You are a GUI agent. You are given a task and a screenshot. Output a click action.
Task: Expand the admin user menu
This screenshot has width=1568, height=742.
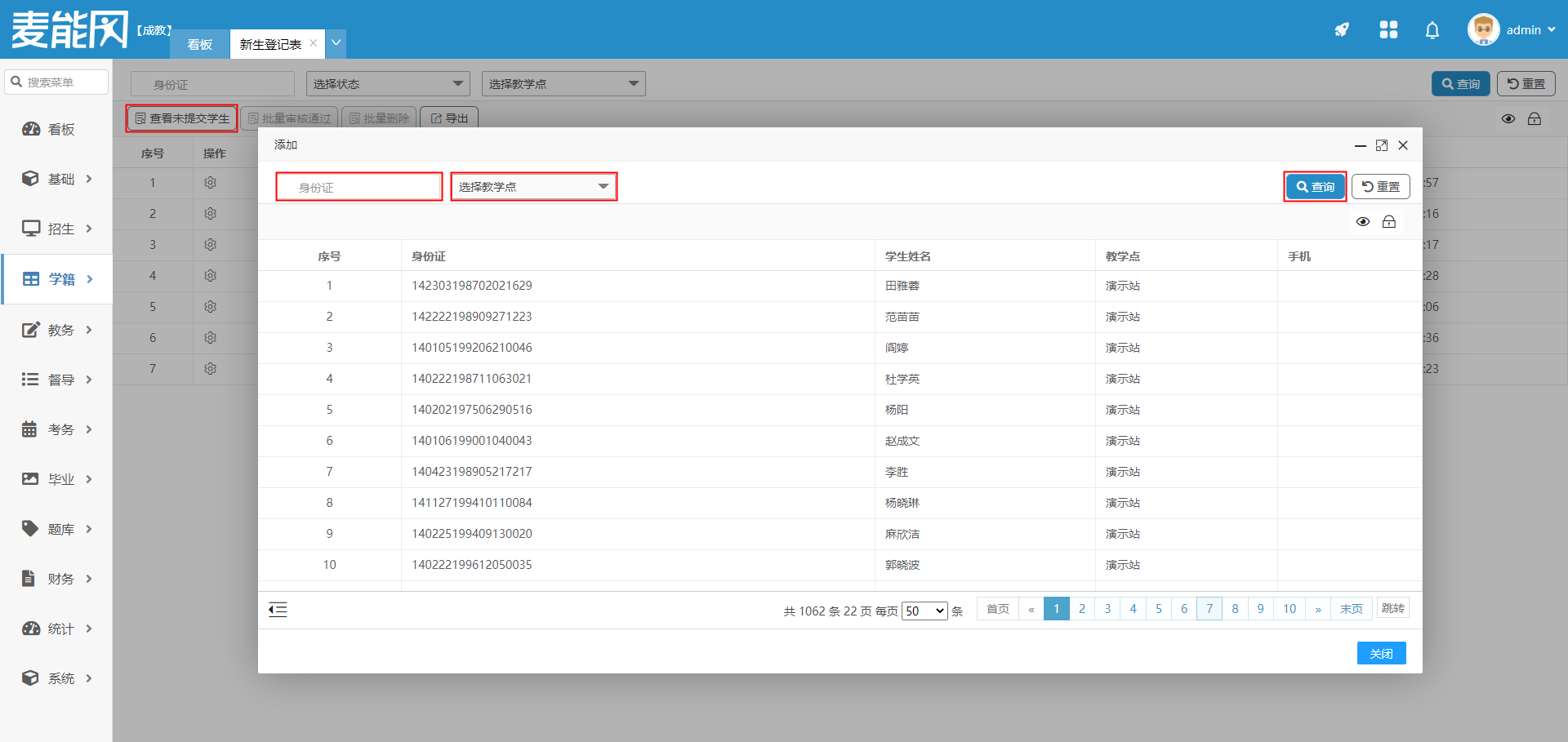pyautogui.click(x=1512, y=30)
